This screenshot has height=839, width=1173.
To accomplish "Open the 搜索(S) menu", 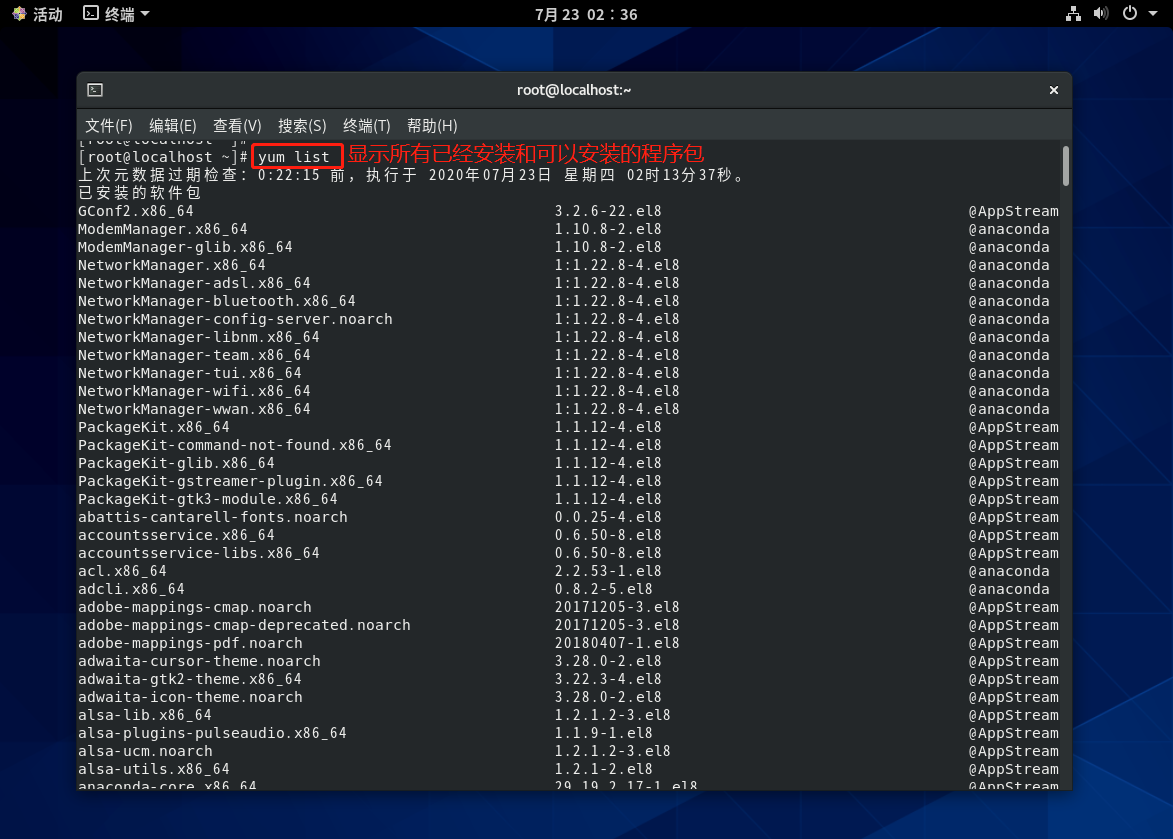I will pos(302,125).
